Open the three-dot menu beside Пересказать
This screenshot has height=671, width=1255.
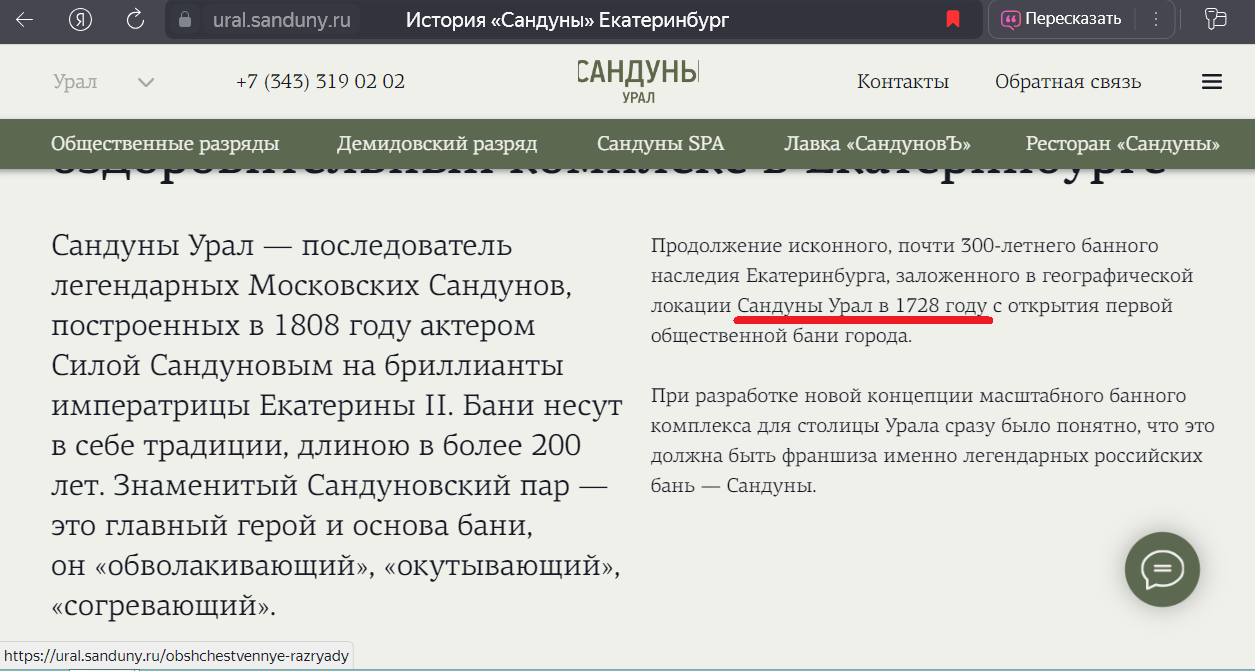tap(1156, 19)
